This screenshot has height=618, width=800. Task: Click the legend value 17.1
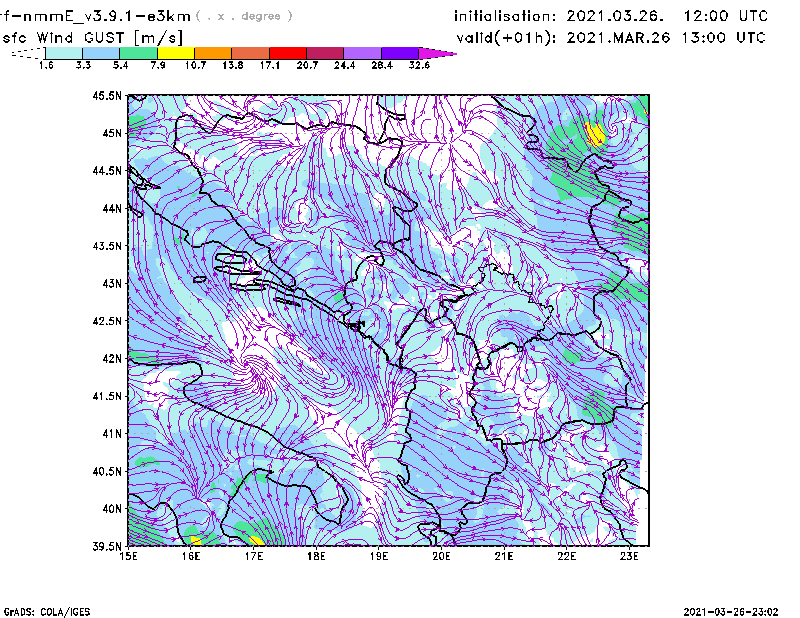point(270,65)
